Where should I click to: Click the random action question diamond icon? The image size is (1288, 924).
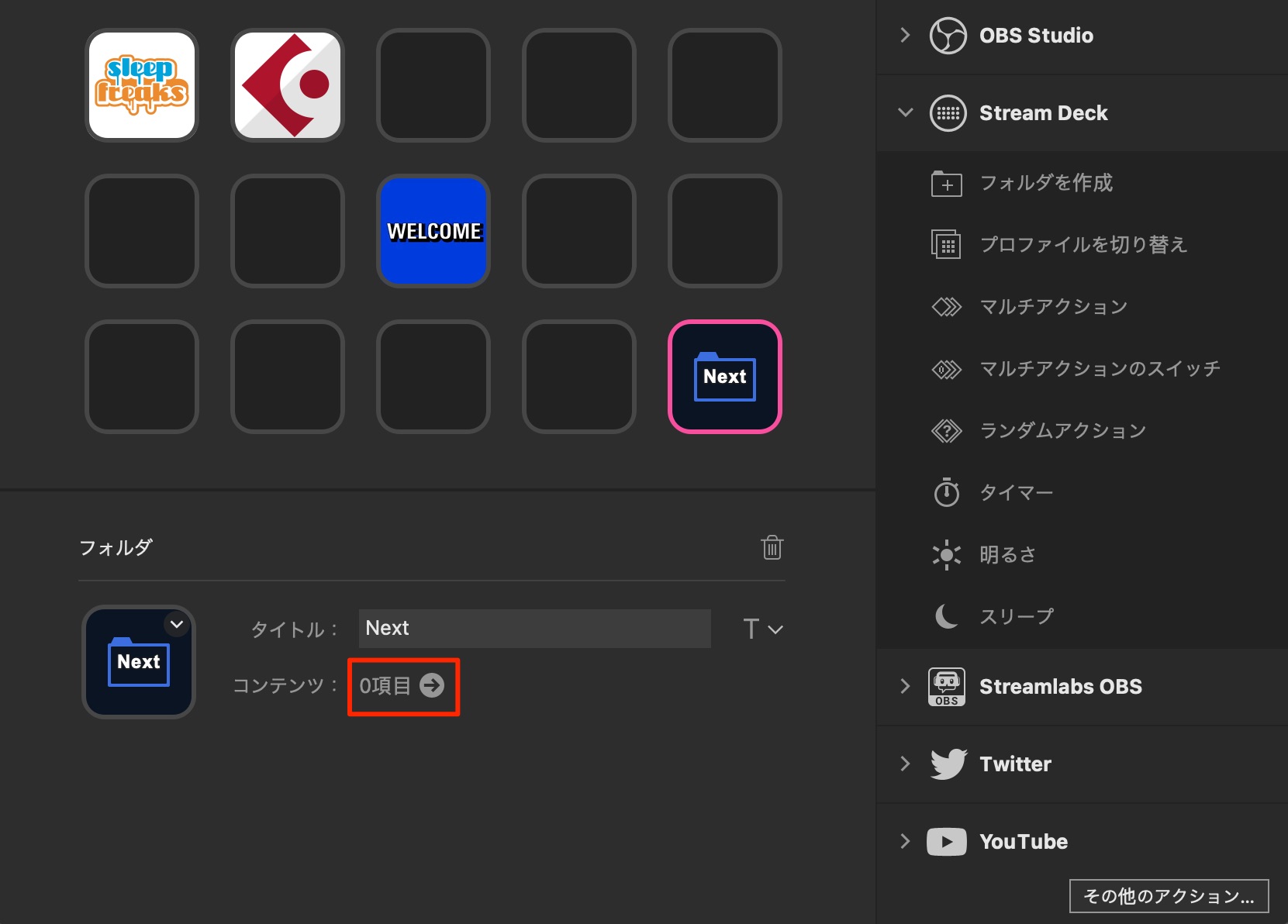coord(947,431)
